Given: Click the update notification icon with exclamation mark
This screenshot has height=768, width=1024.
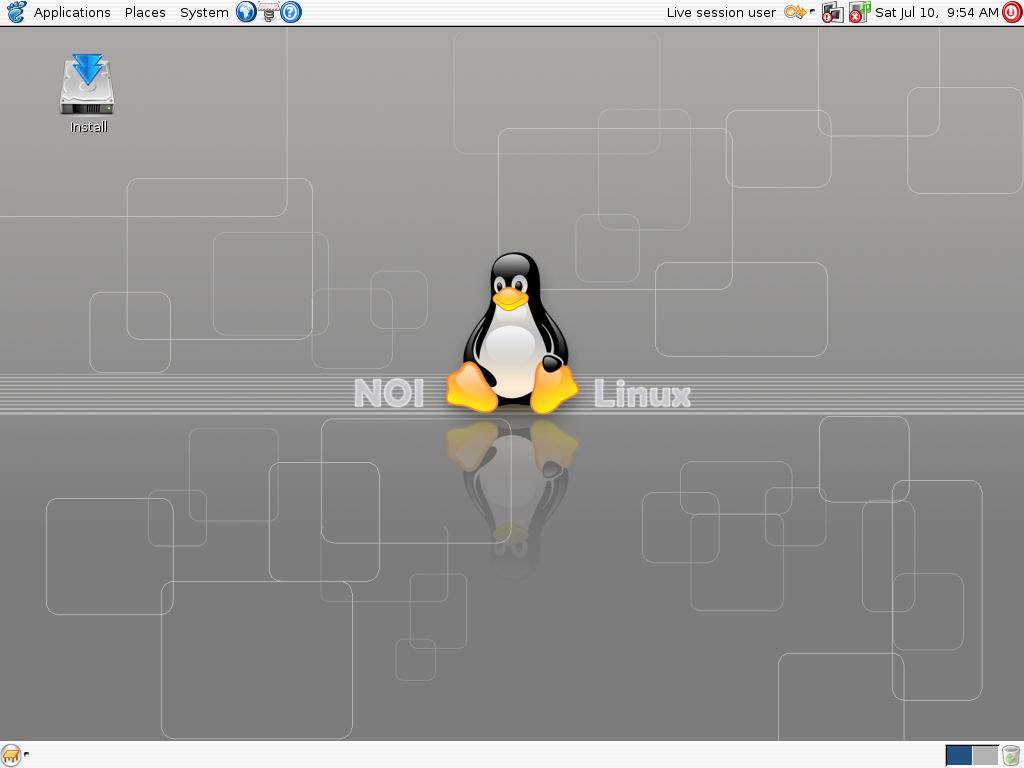Looking at the screenshot, I should [x=833, y=12].
